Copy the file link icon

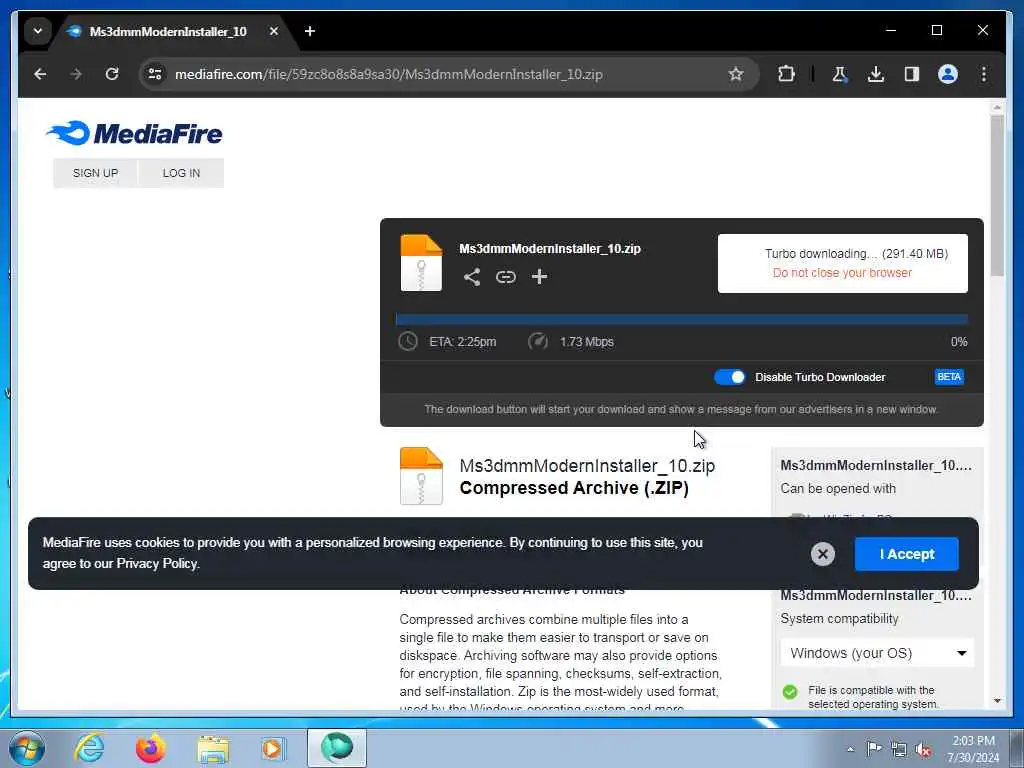(505, 277)
